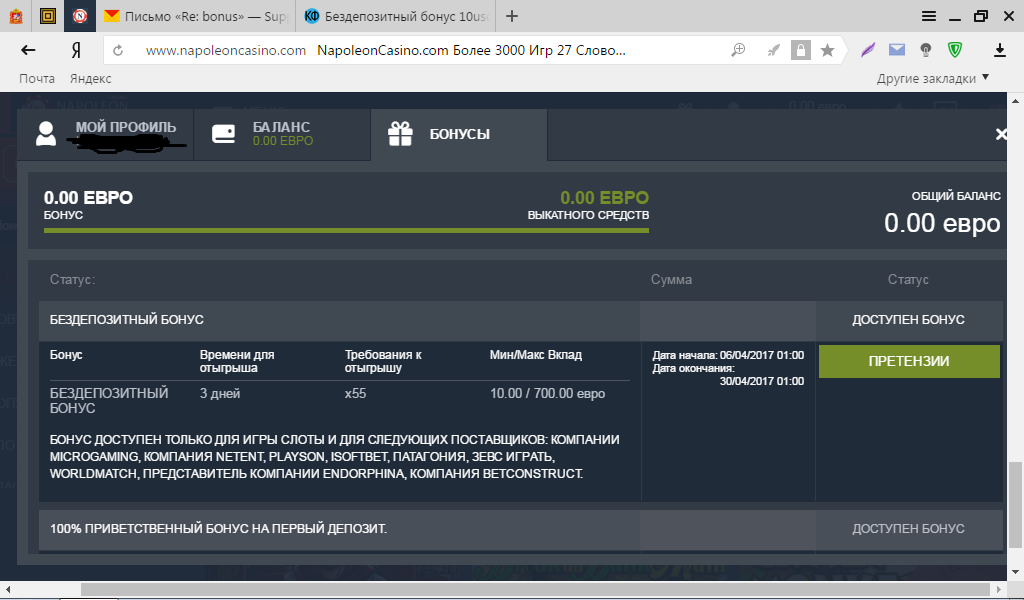Reload the page with the refresh icon
The width and height of the screenshot is (1024, 600).
(118, 50)
